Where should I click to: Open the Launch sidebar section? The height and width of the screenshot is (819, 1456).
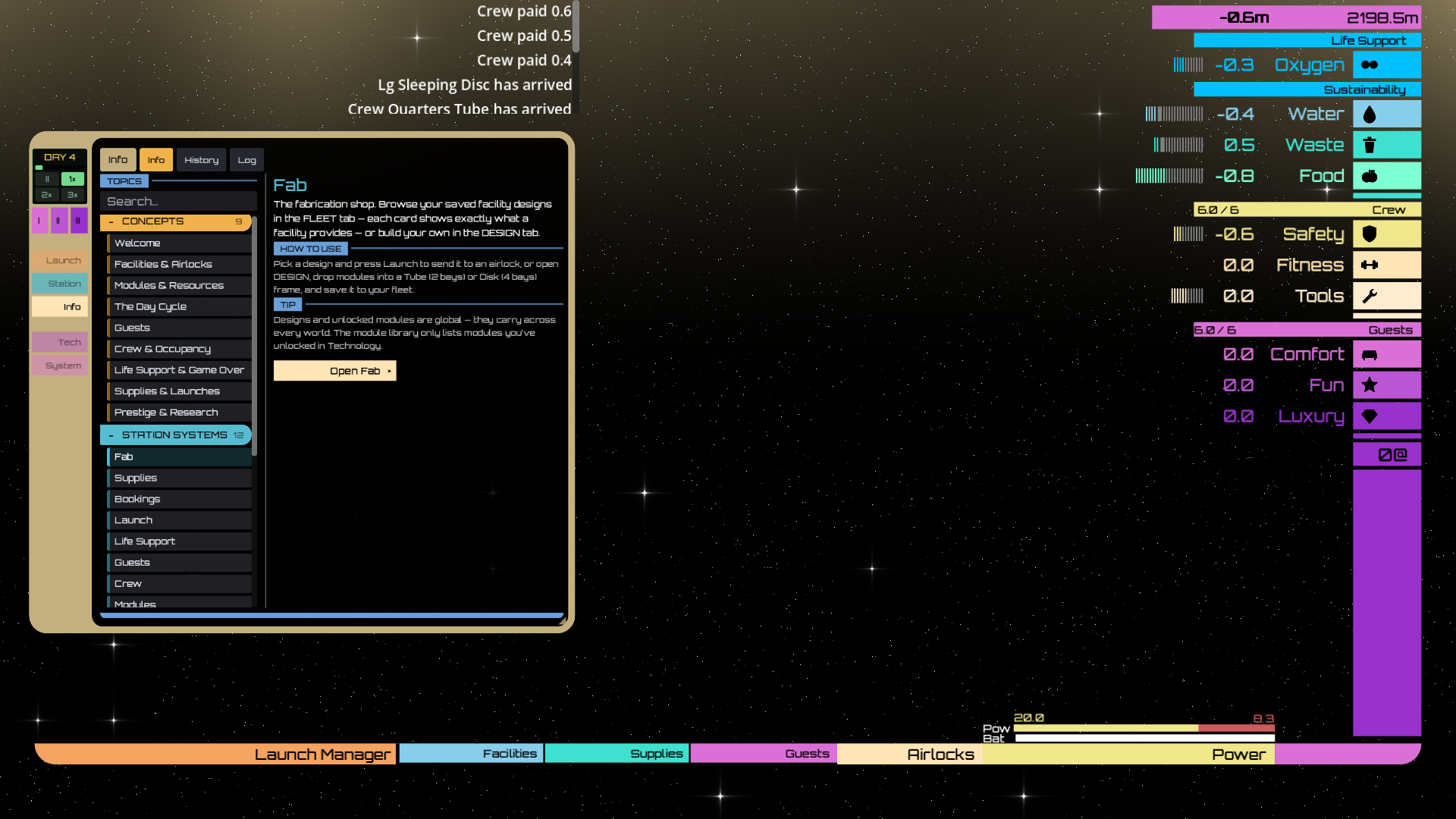click(x=60, y=260)
